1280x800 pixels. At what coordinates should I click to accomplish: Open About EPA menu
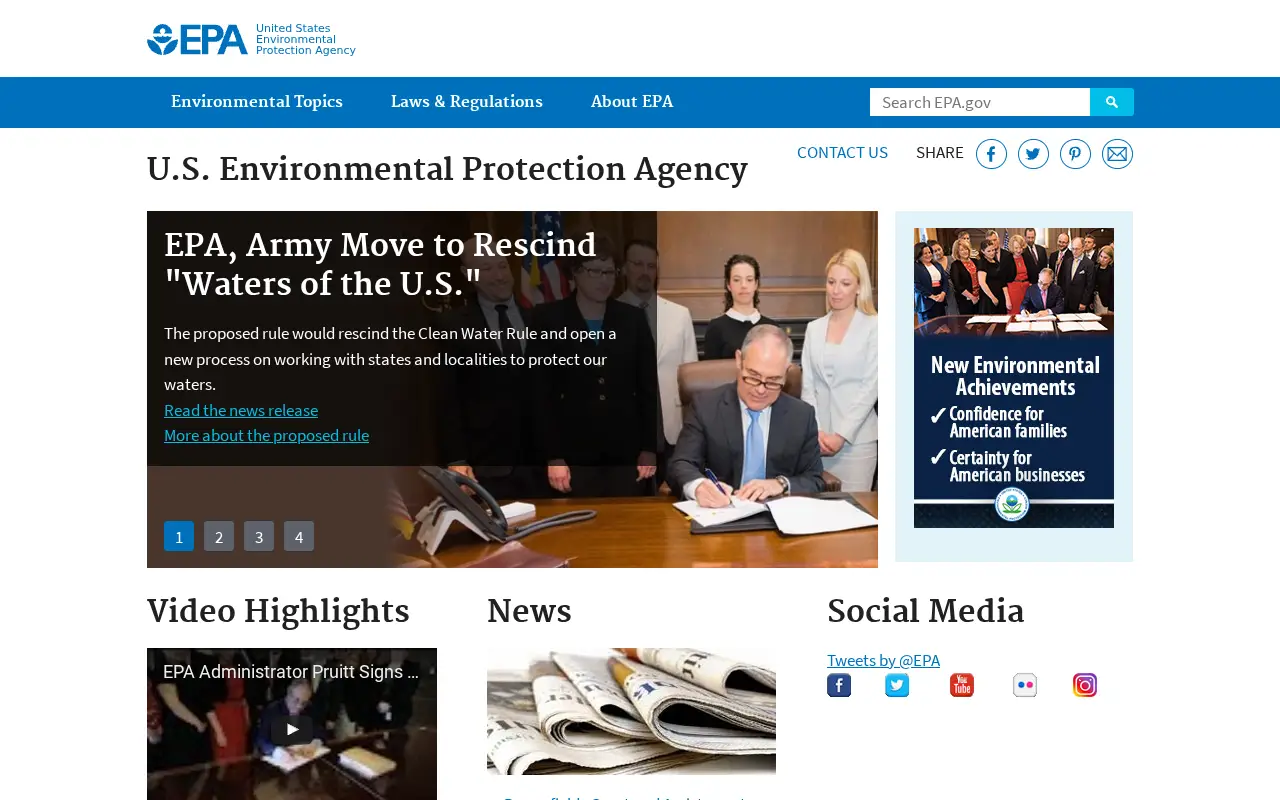point(632,102)
